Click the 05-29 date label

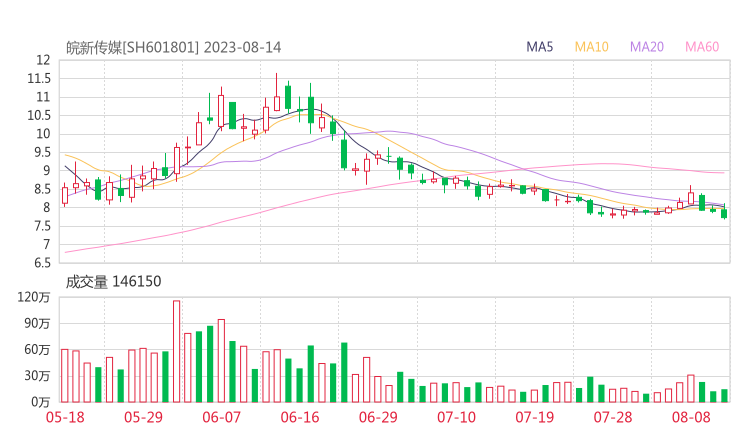pos(143,417)
